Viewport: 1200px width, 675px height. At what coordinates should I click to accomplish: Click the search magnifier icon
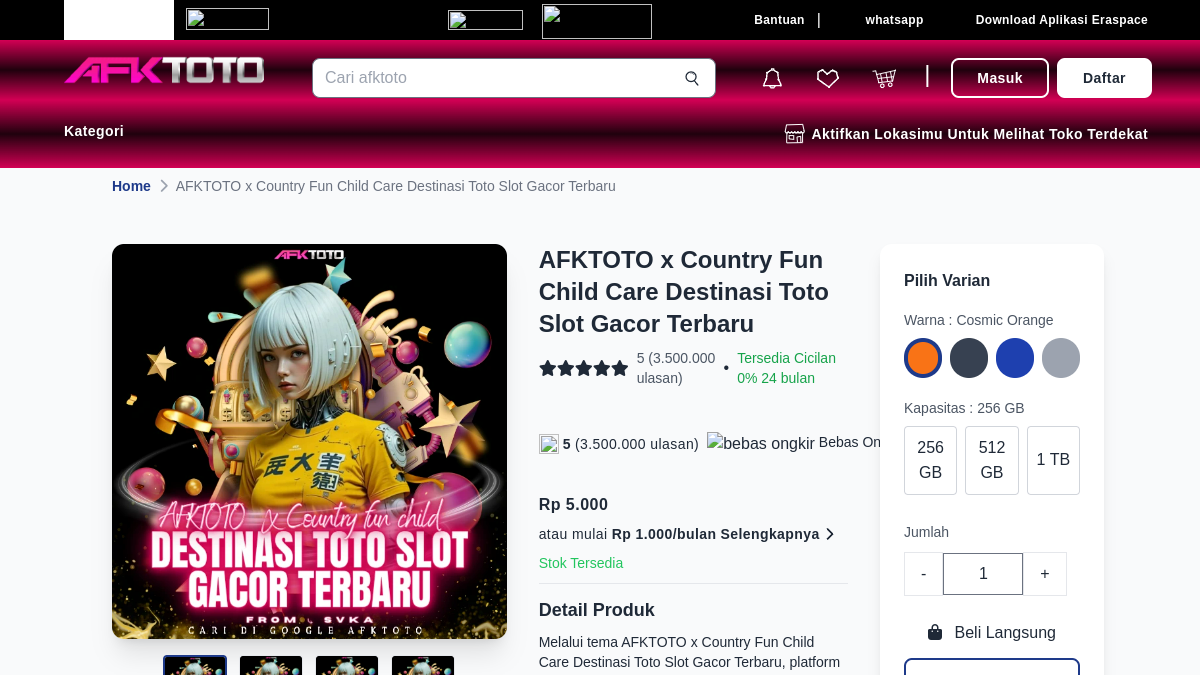tap(692, 78)
